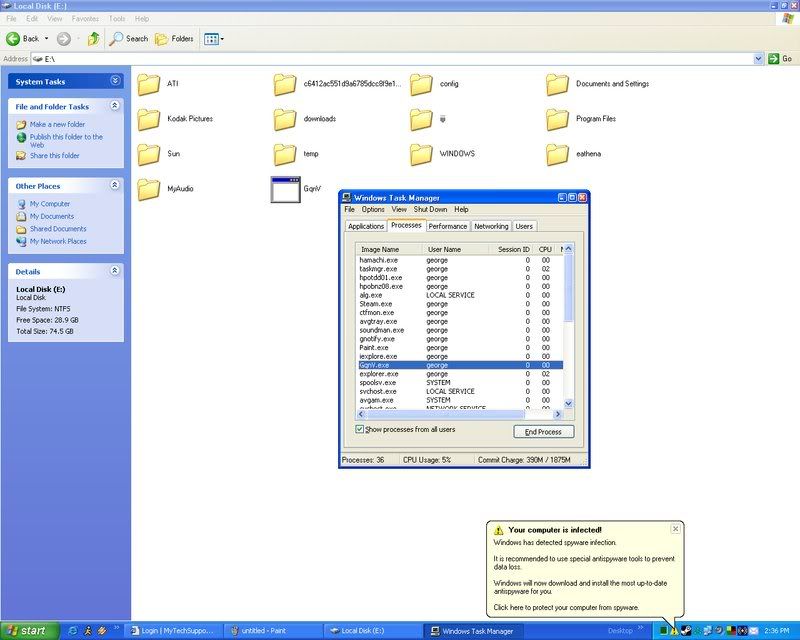Click the Steam tray icon
The width and height of the screenshot is (800, 640).
point(686,631)
